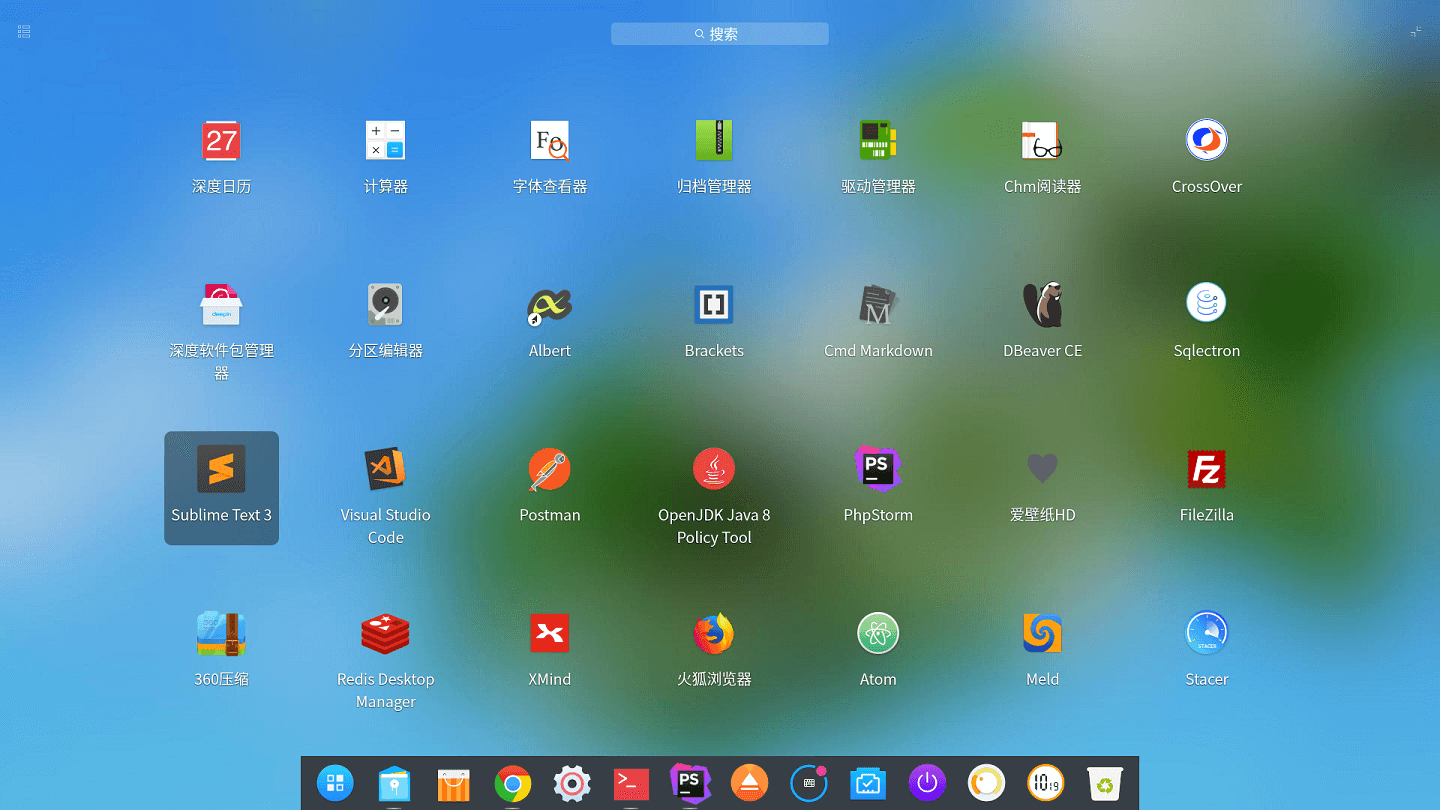Open Sublime Text 3
Screen dimensions: 1440x810
221,488
